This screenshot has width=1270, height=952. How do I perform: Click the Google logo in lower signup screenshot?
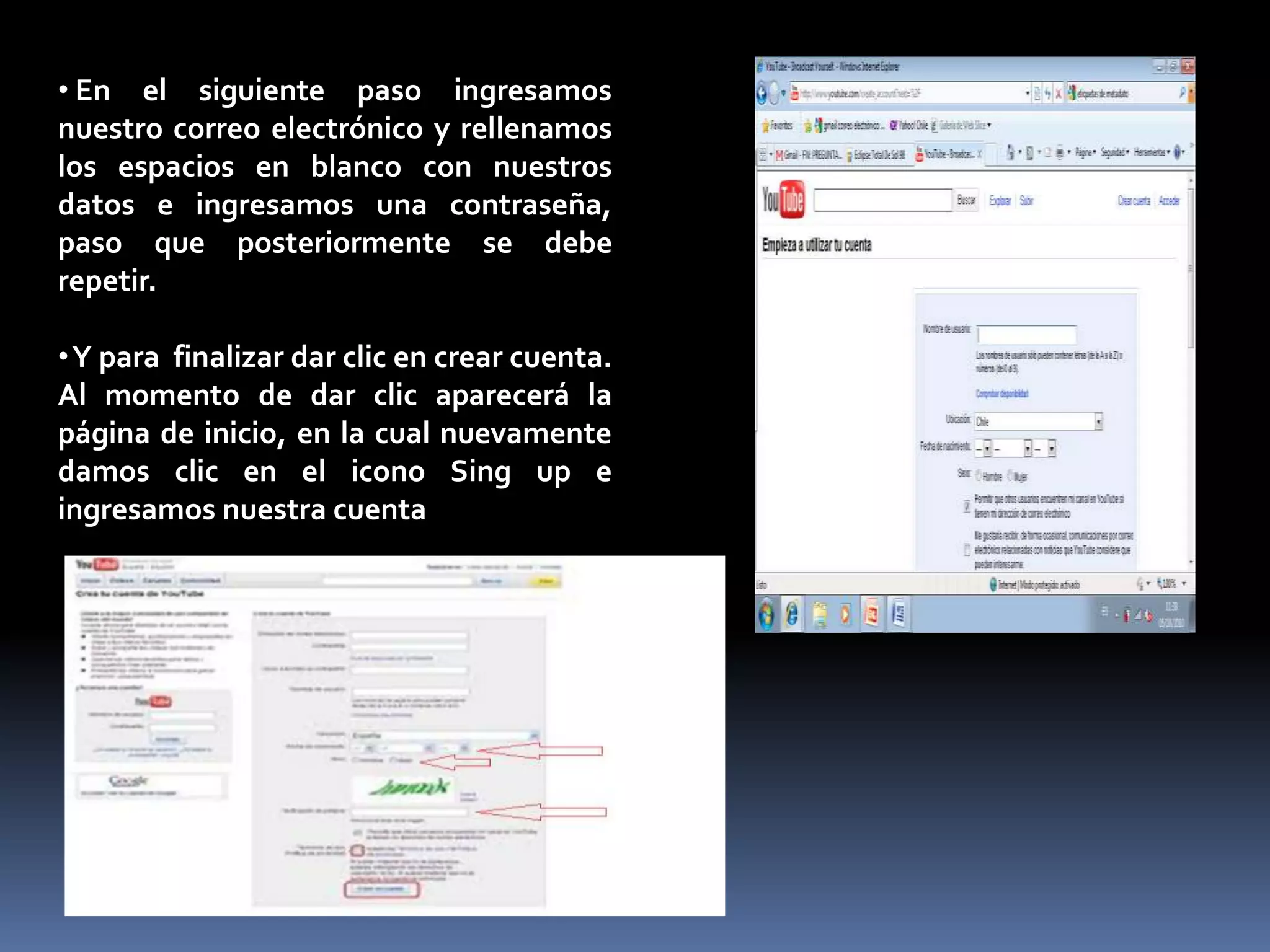coord(128,780)
